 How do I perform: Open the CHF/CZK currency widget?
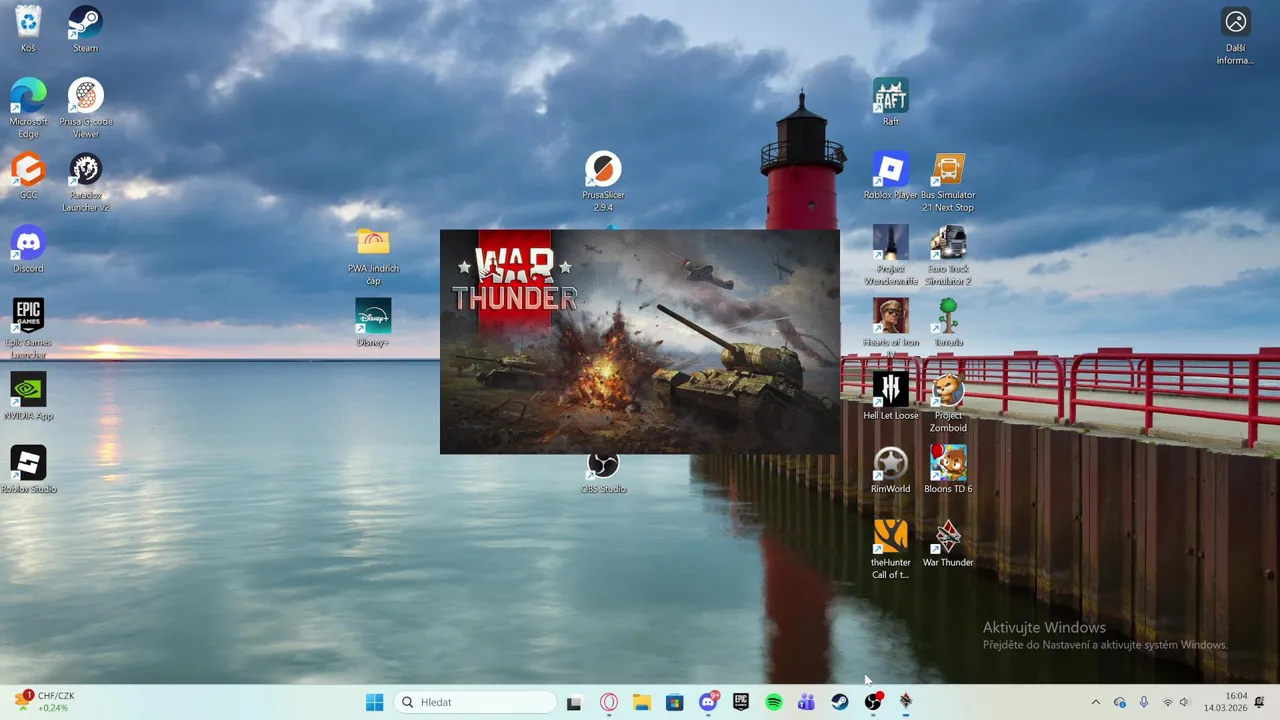click(x=45, y=702)
